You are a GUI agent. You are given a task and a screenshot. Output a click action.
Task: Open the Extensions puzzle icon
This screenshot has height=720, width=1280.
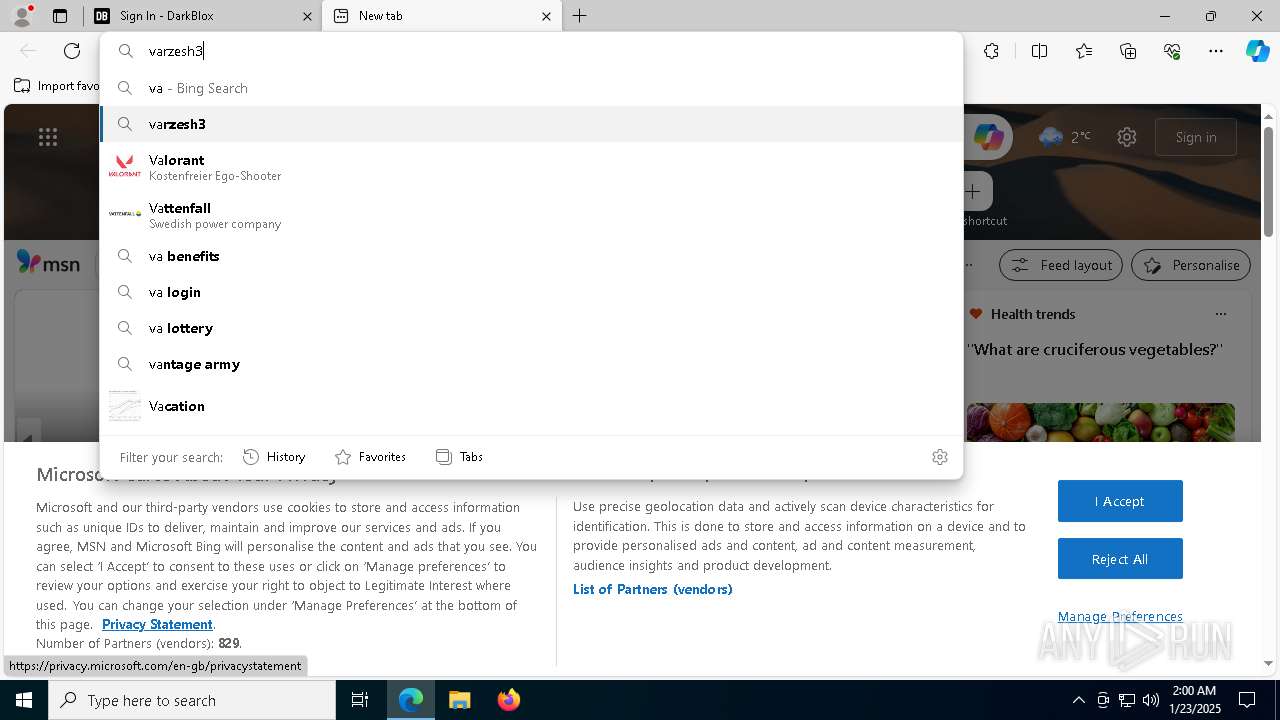(991, 51)
